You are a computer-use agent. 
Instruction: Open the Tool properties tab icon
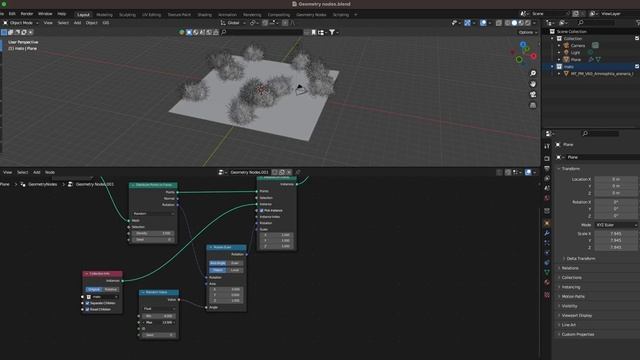pyautogui.click(x=547, y=146)
